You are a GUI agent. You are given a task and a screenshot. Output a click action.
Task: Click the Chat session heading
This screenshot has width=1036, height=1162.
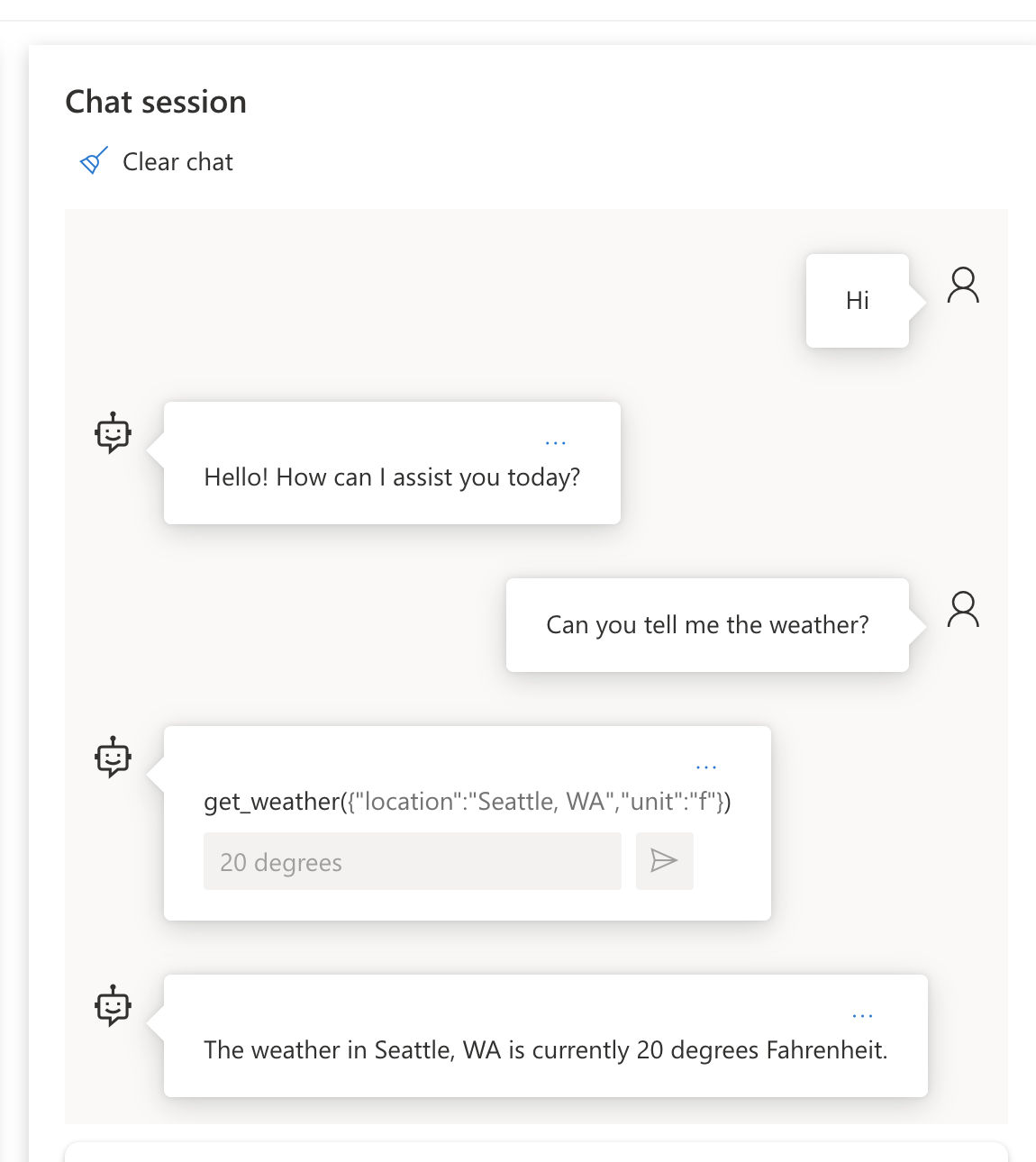click(x=156, y=102)
